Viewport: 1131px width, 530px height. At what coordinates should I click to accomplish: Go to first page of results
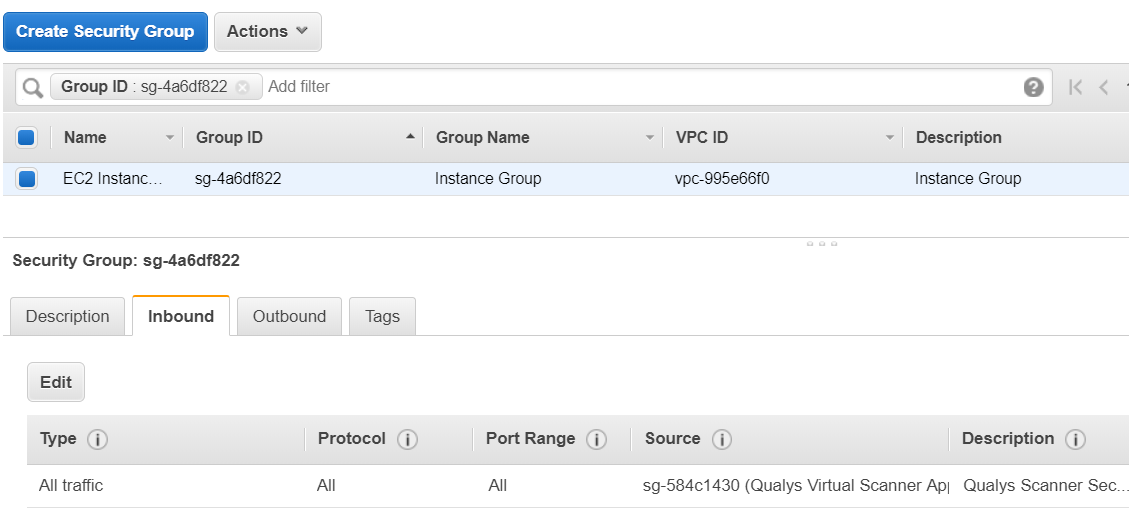coord(1075,87)
